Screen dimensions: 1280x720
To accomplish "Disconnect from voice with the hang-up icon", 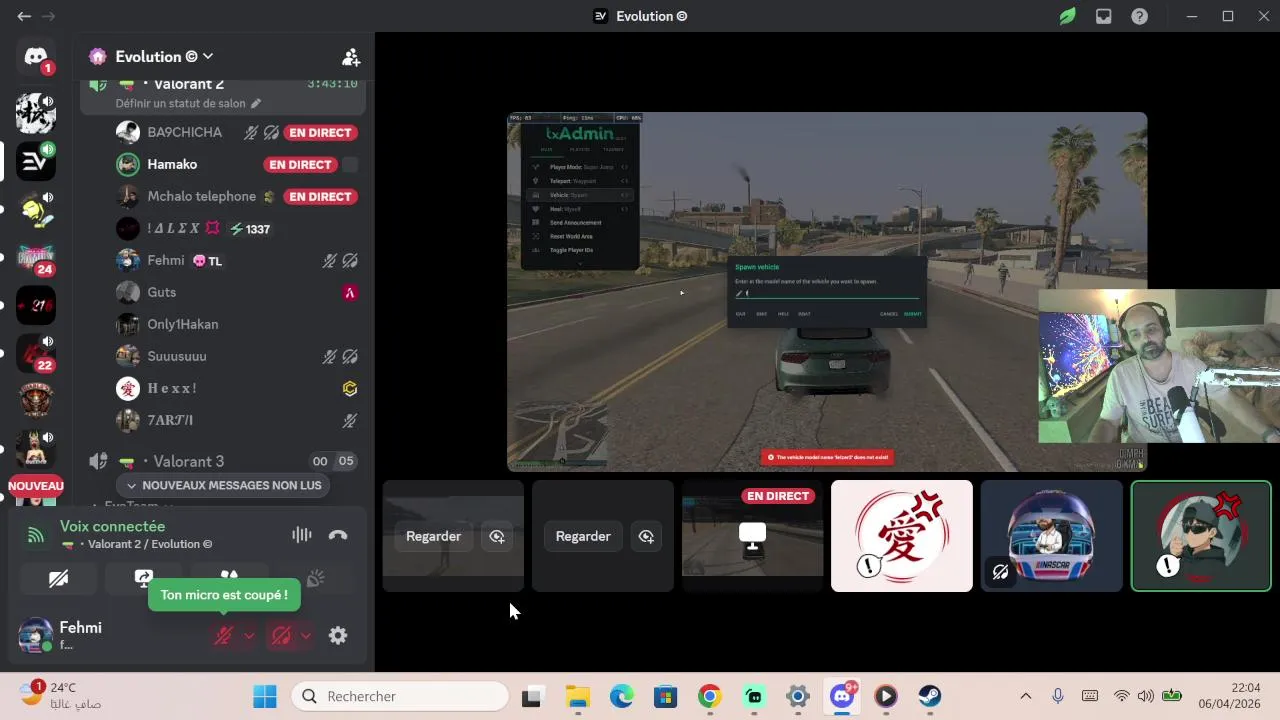I will [338, 535].
